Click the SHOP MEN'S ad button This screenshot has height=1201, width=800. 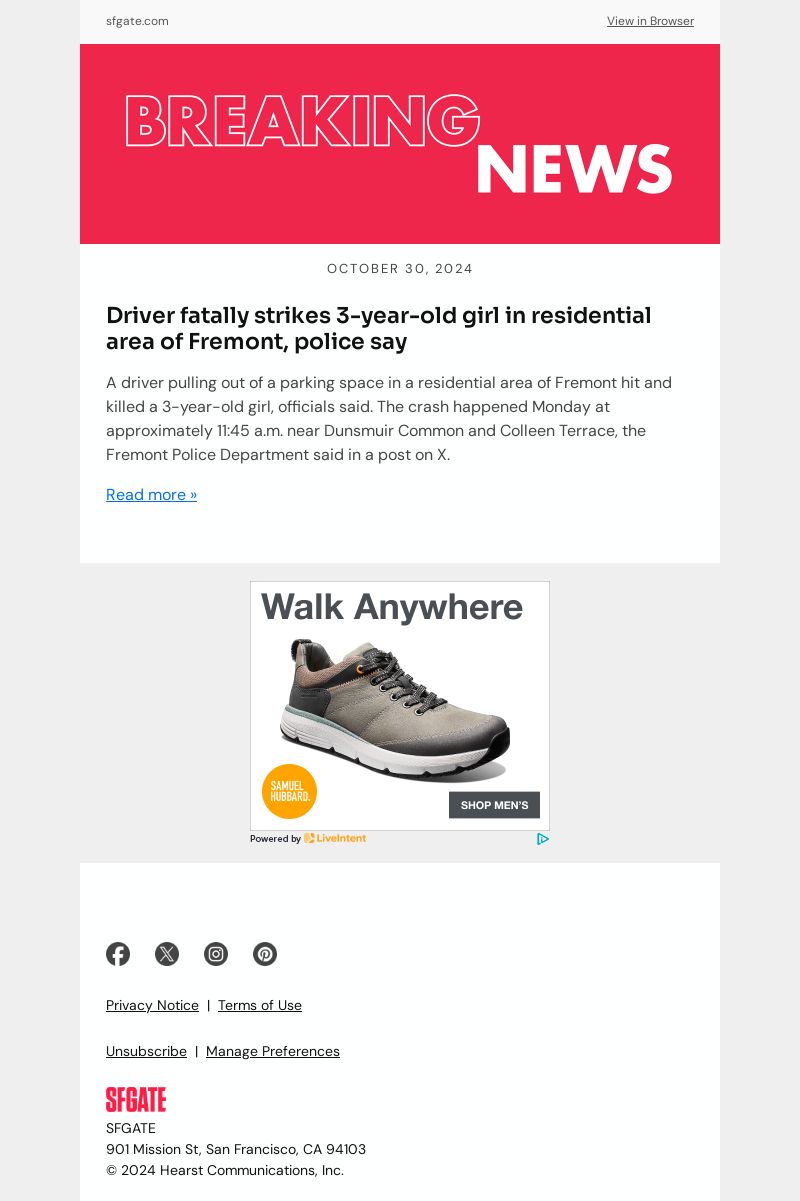494,805
